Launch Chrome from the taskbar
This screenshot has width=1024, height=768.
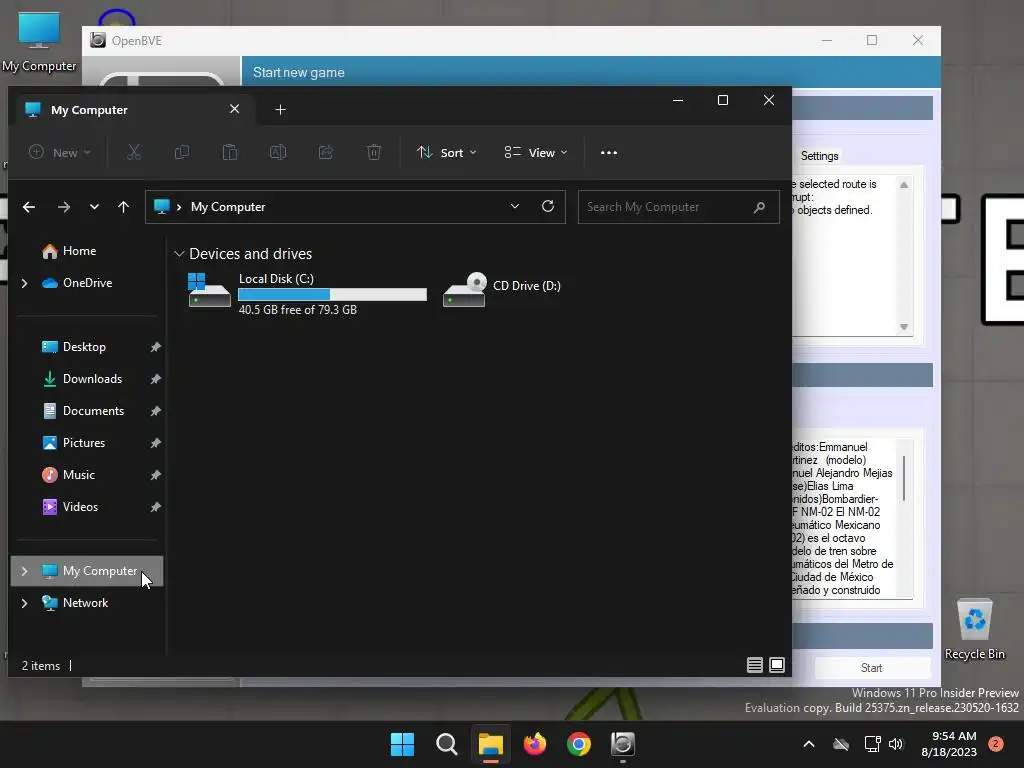579,744
